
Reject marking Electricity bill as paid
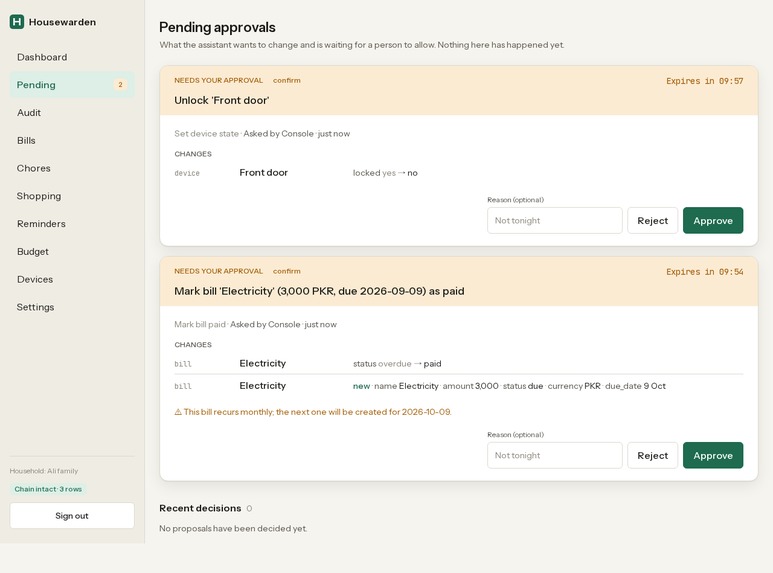(x=652, y=455)
